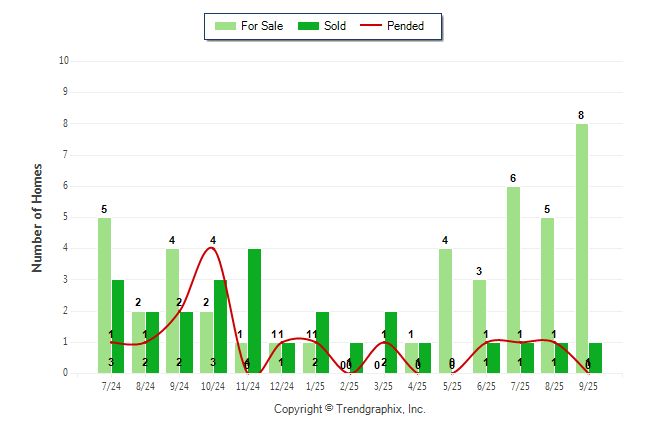Click the Trendgraphix copyright text
The width and height of the screenshot is (646, 434).
[349, 409]
